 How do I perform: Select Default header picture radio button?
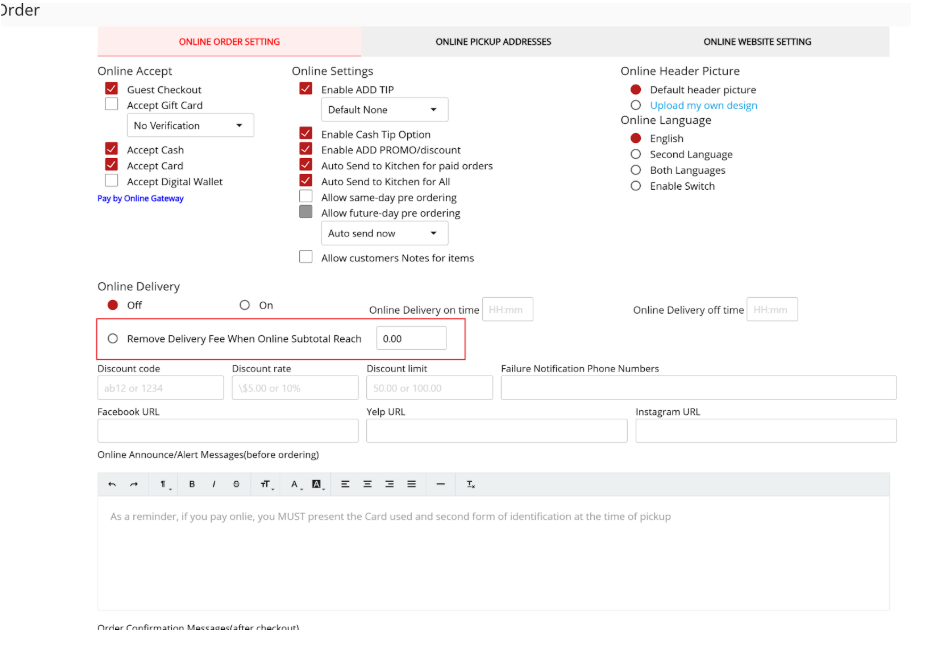[x=636, y=89]
